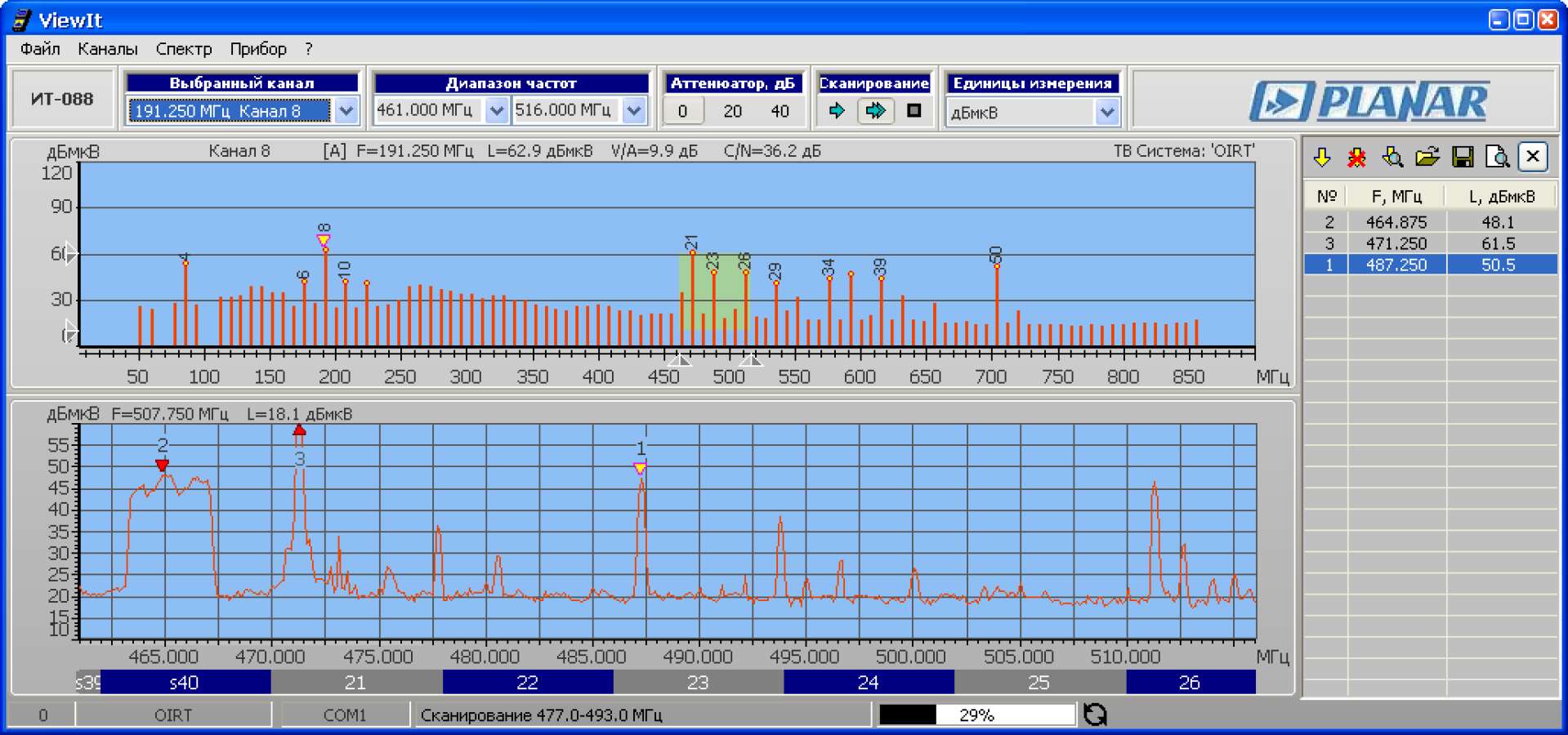Click marker 3 red triangle on spectrum
Screen dimensions: 1568x735
click(x=299, y=430)
